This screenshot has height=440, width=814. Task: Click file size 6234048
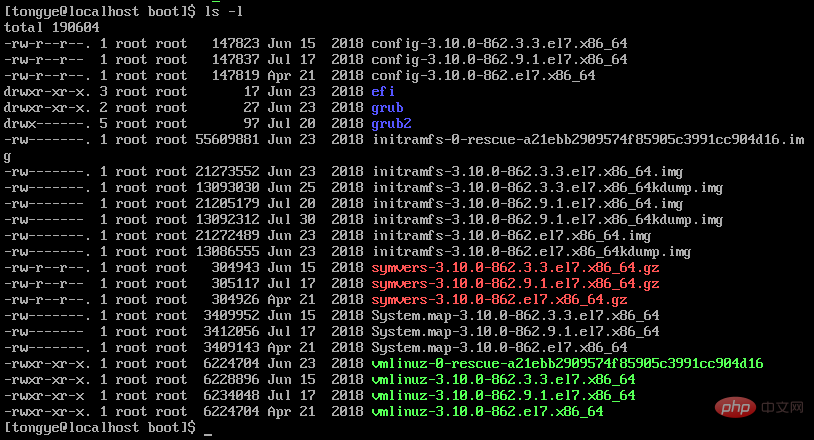coord(232,396)
